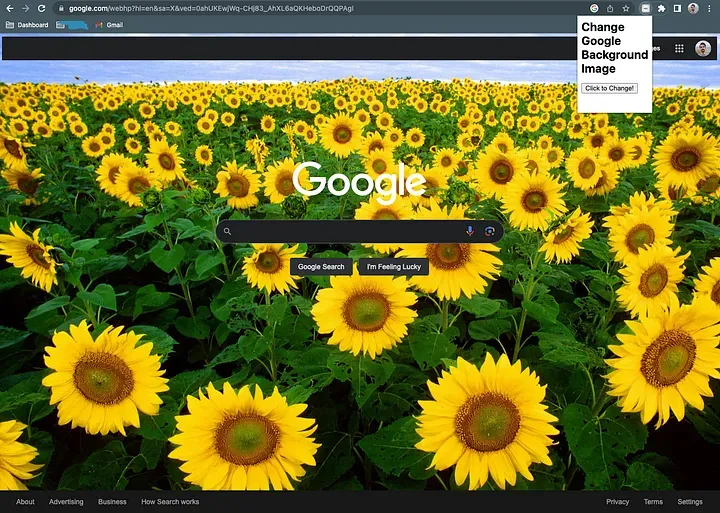The width and height of the screenshot is (720, 513).
Task: Open the Settings footer menu
Action: coord(690,502)
